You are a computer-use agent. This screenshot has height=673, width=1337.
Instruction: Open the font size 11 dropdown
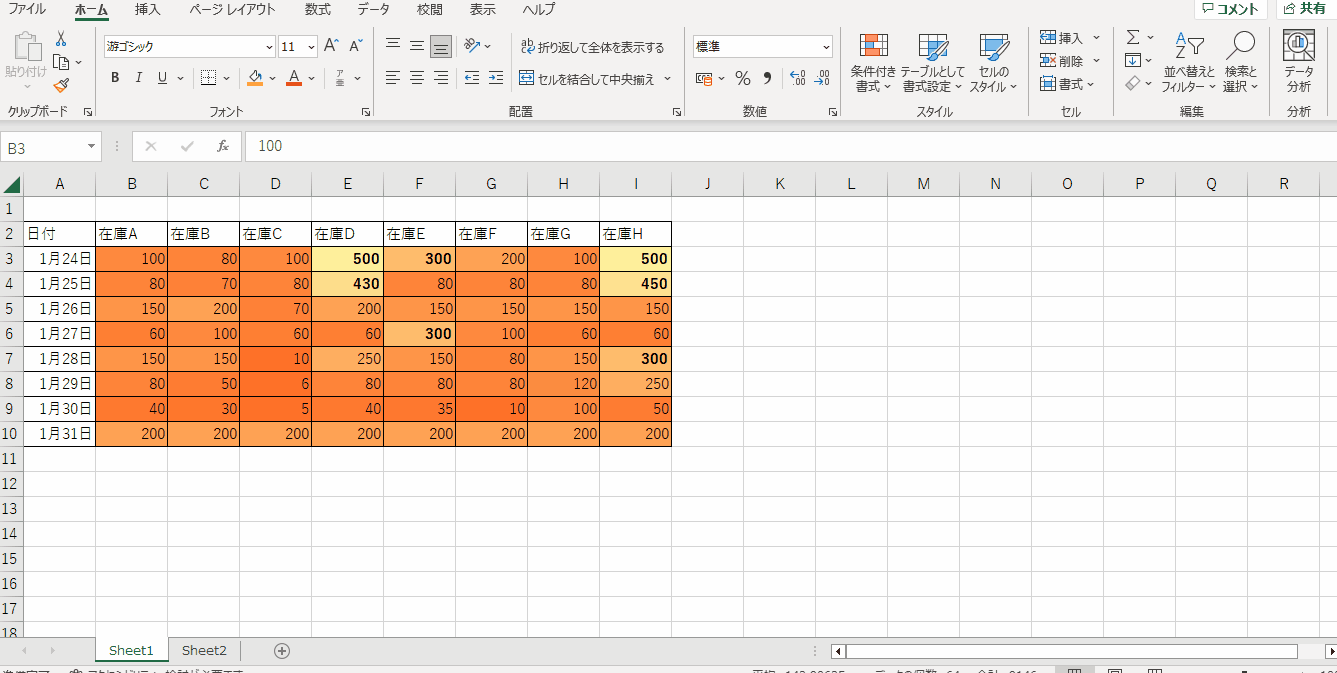click(x=311, y=47)
